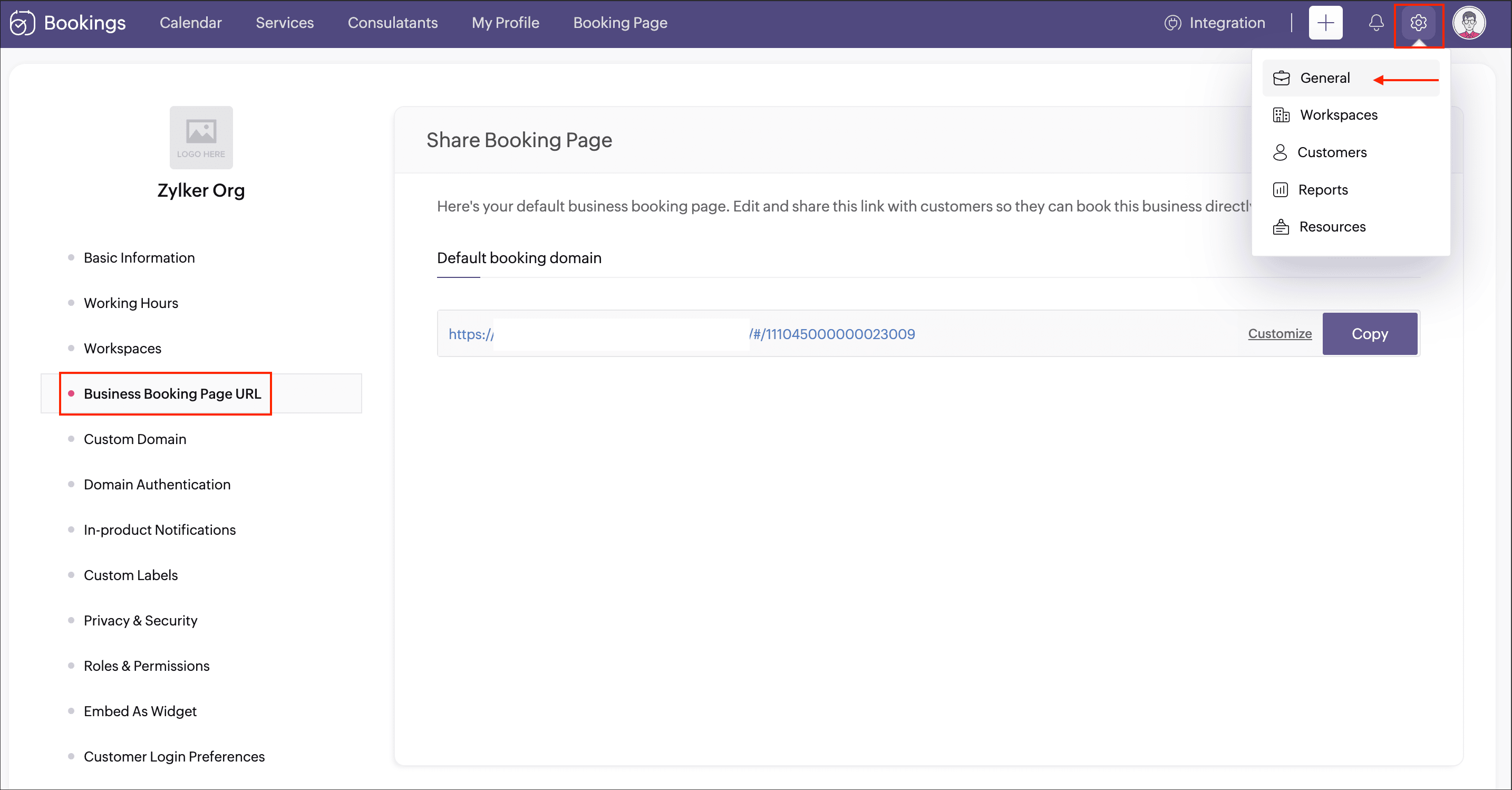Open the settings gear icon
Screen dimensions: 1512x790
tap(1418, 23)
